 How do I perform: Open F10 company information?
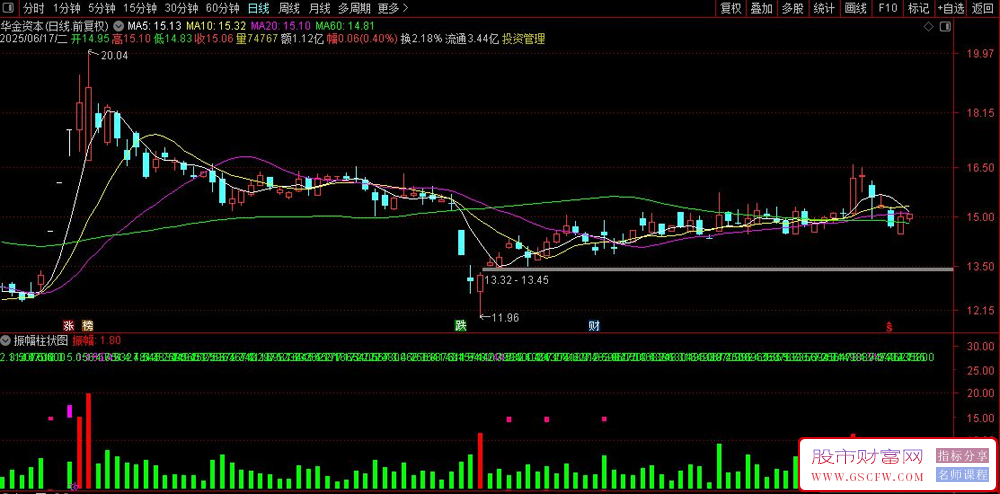point(887,8)
